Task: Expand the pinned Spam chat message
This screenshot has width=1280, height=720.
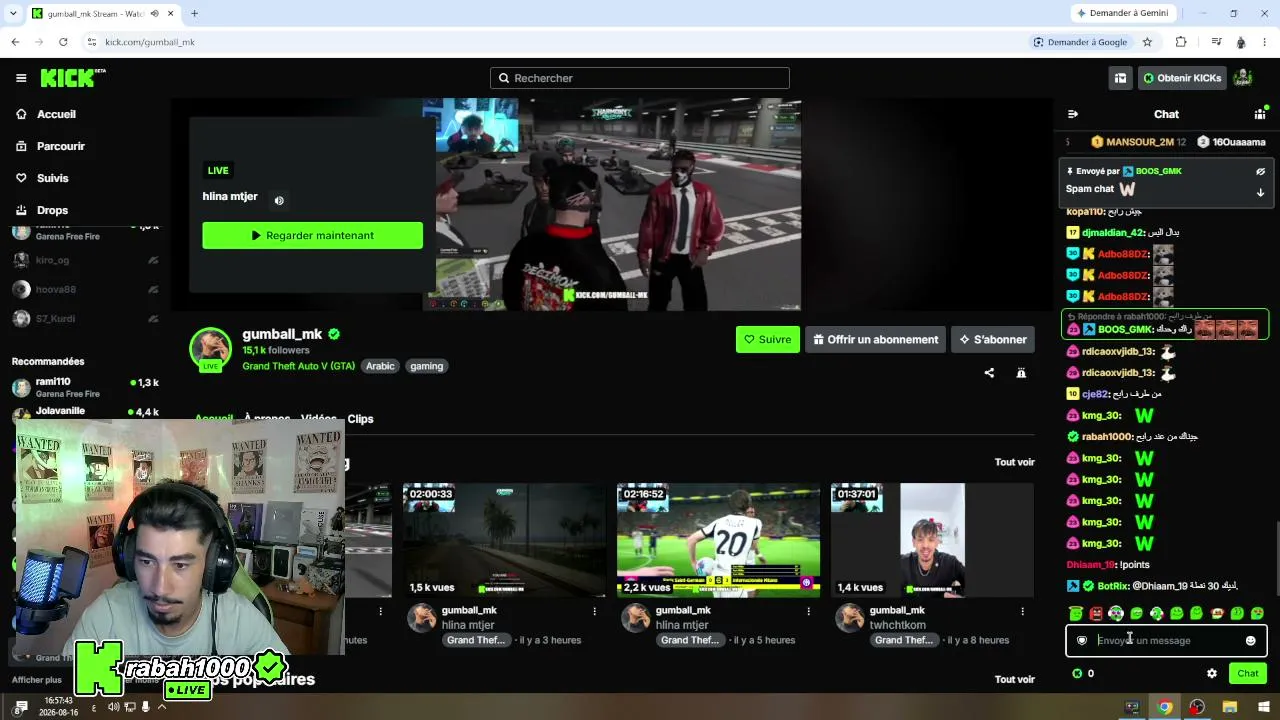Action: pos(1260,192)
